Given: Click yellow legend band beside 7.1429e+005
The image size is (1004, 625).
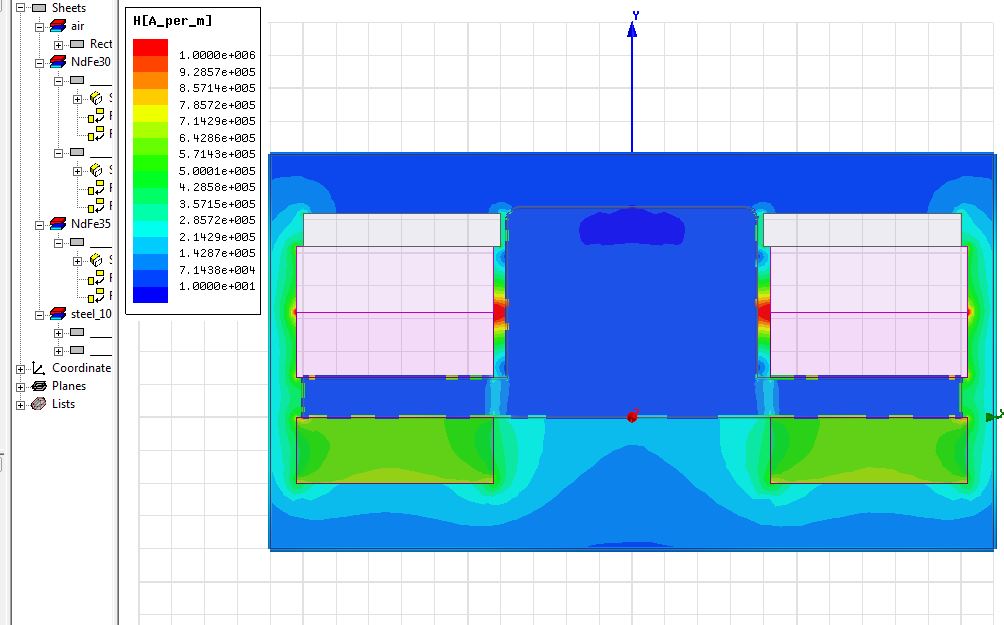Looking at the screenshot, I should 150,113.
